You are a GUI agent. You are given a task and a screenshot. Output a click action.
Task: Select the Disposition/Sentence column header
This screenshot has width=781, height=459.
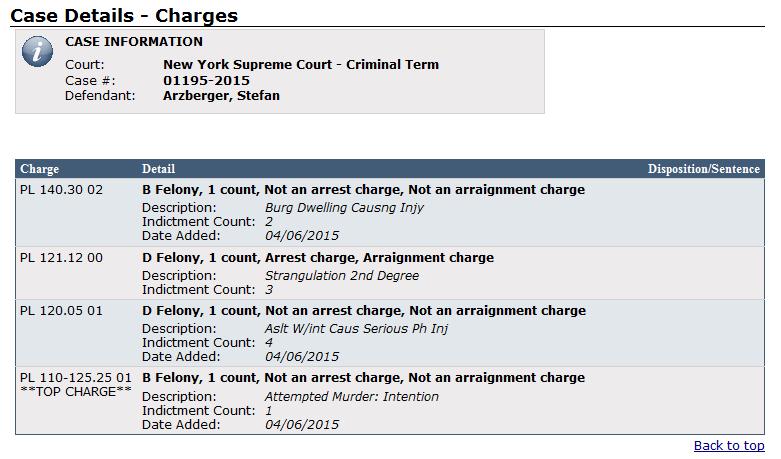[x=704, y=169]
